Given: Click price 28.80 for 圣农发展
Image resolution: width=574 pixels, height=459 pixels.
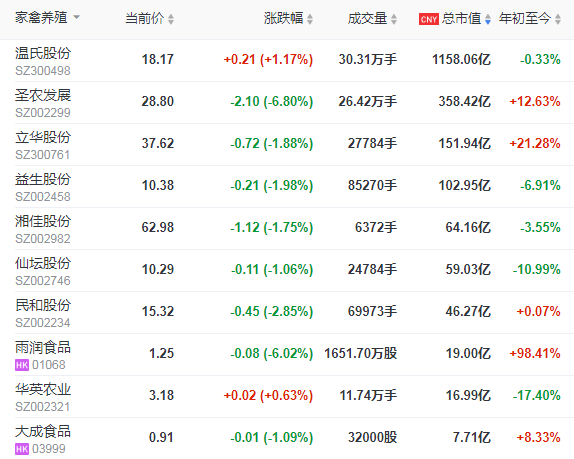Looking at the screenshot, I should (x=158, y=101).
